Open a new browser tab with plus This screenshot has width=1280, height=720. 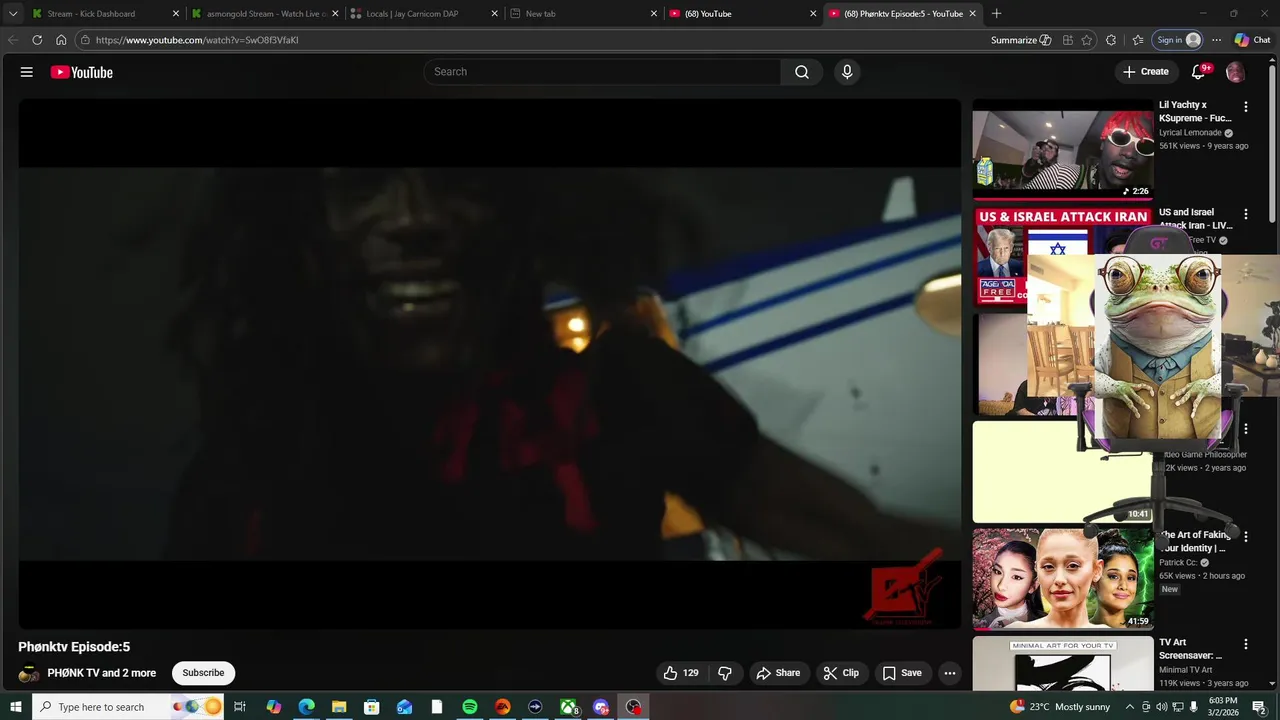tap(996, 14)
